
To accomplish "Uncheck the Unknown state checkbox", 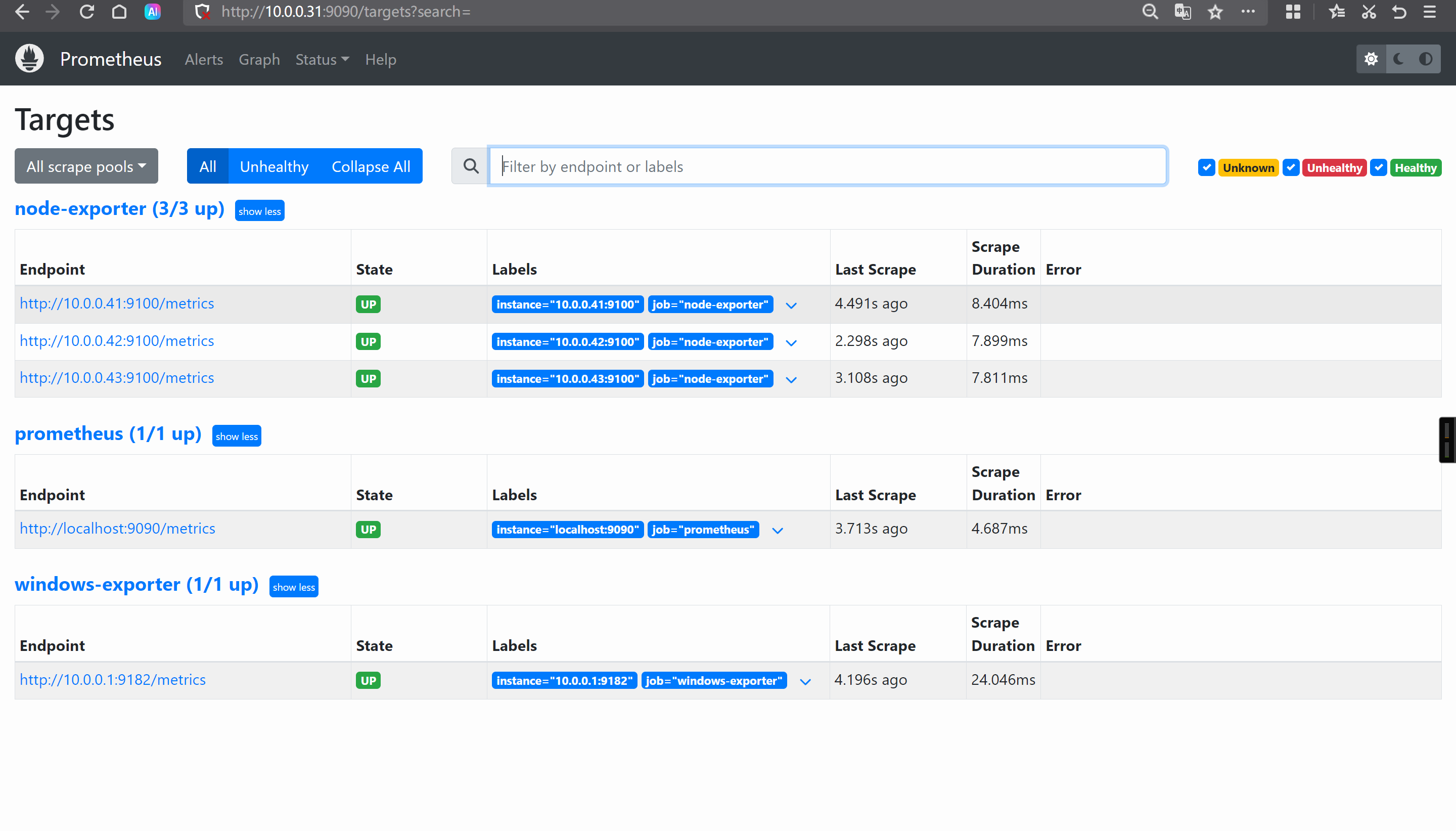I will tap(1206, 167).
